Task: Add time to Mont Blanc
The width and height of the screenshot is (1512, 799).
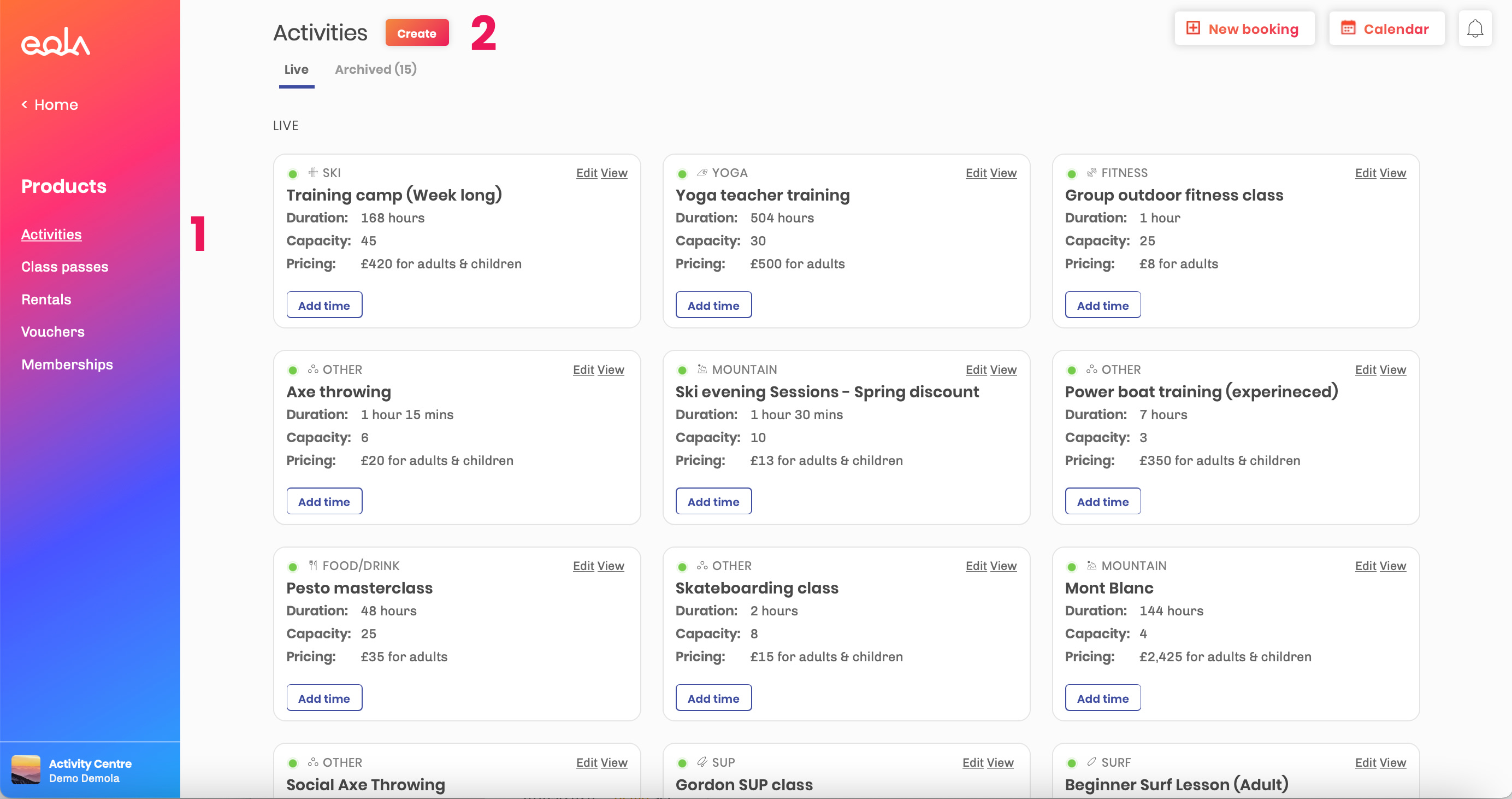Action: tap(1103, 697)
